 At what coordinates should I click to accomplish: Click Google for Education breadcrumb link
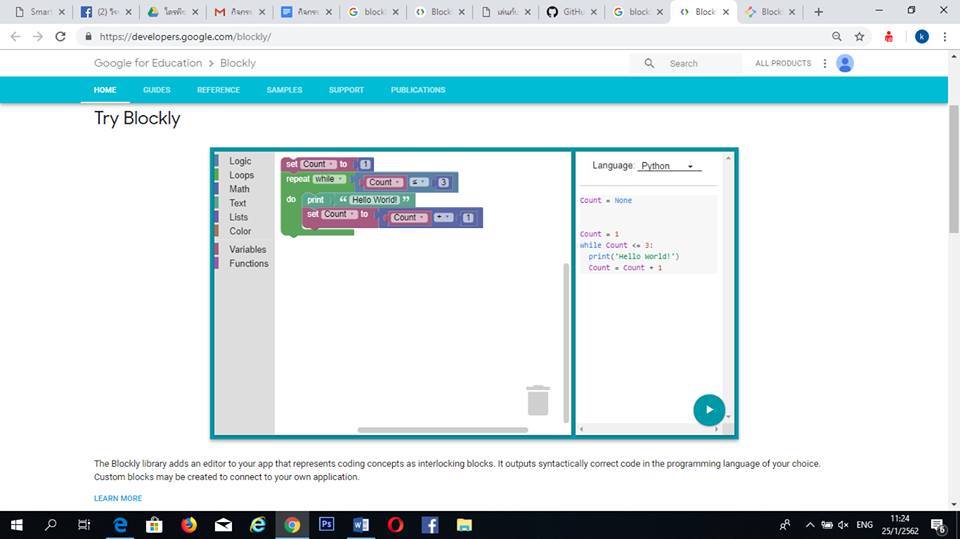(x=148, y=63)
